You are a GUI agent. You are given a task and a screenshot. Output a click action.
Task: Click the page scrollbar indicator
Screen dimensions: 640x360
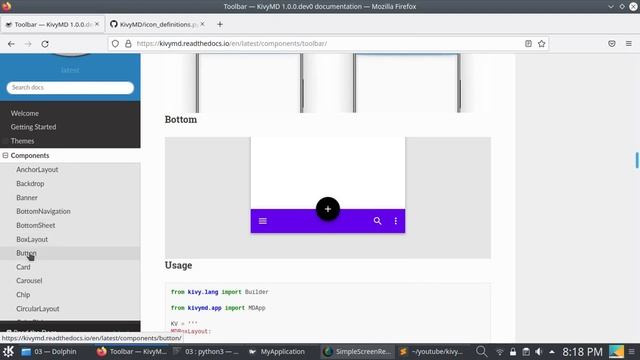[x=637, y=160]
